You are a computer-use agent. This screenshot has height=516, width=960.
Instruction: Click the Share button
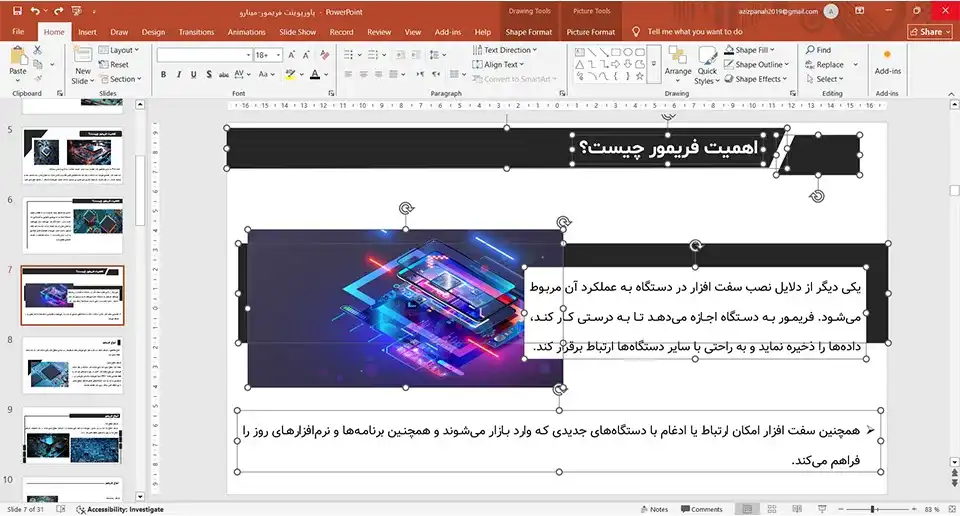[x=929, y=32]
